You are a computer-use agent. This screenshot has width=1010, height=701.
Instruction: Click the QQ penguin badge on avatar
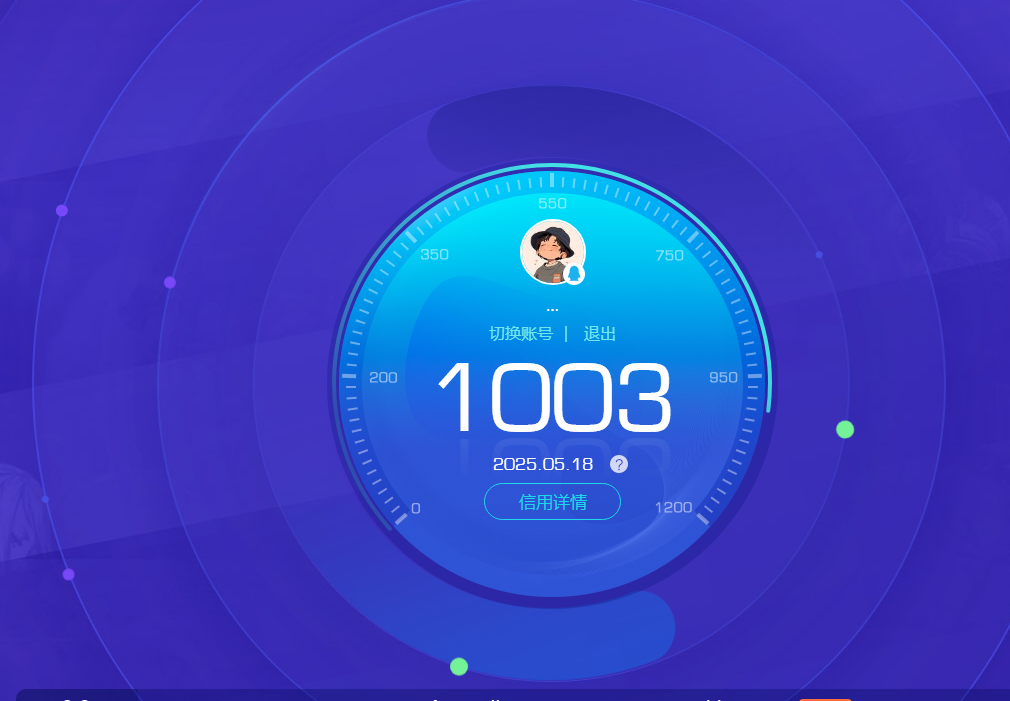[x=574, y=274]
